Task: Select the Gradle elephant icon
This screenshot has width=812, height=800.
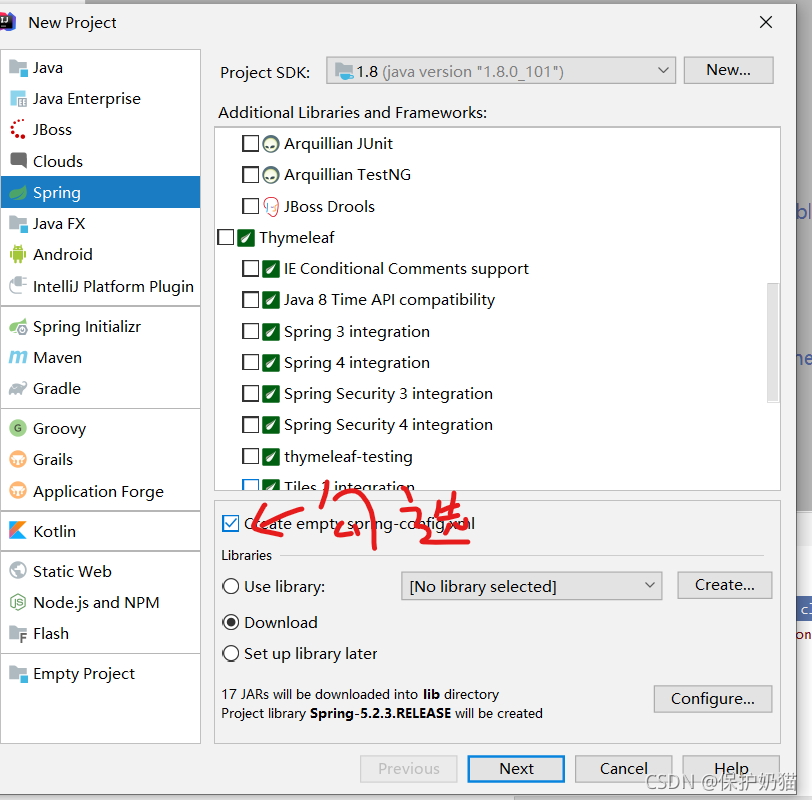Action: (19, 388)
